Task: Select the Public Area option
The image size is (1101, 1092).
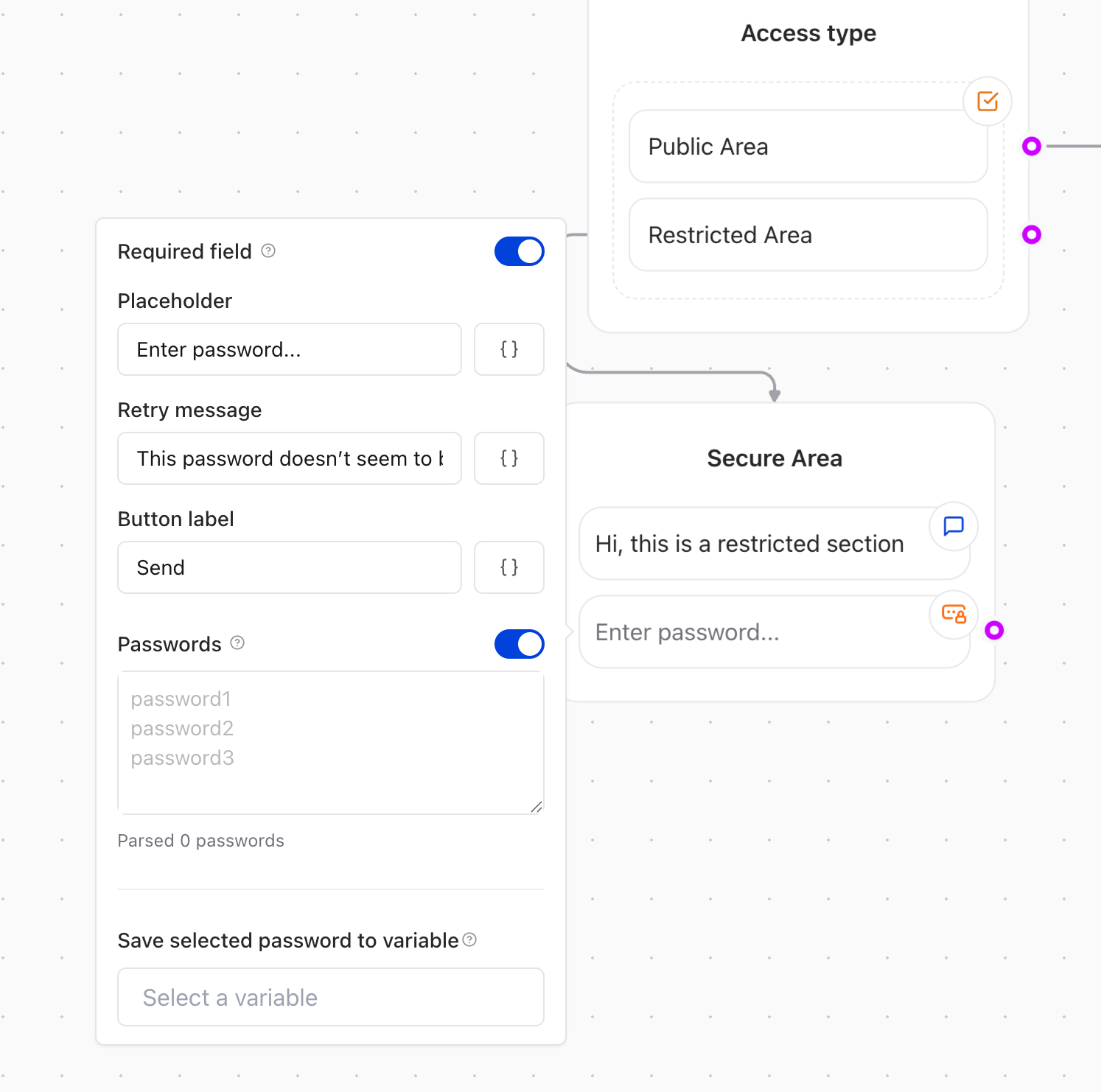Action: pyautogui.click(x=807, y=147)
